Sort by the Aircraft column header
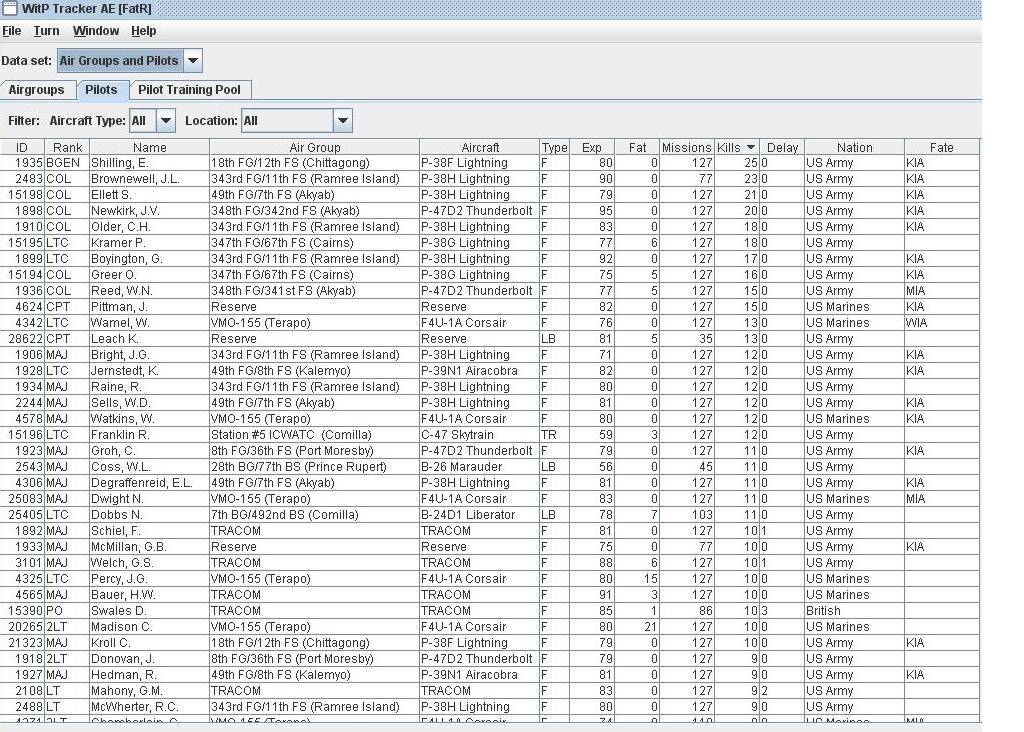1024x732 pixels. tap(480, 148)
